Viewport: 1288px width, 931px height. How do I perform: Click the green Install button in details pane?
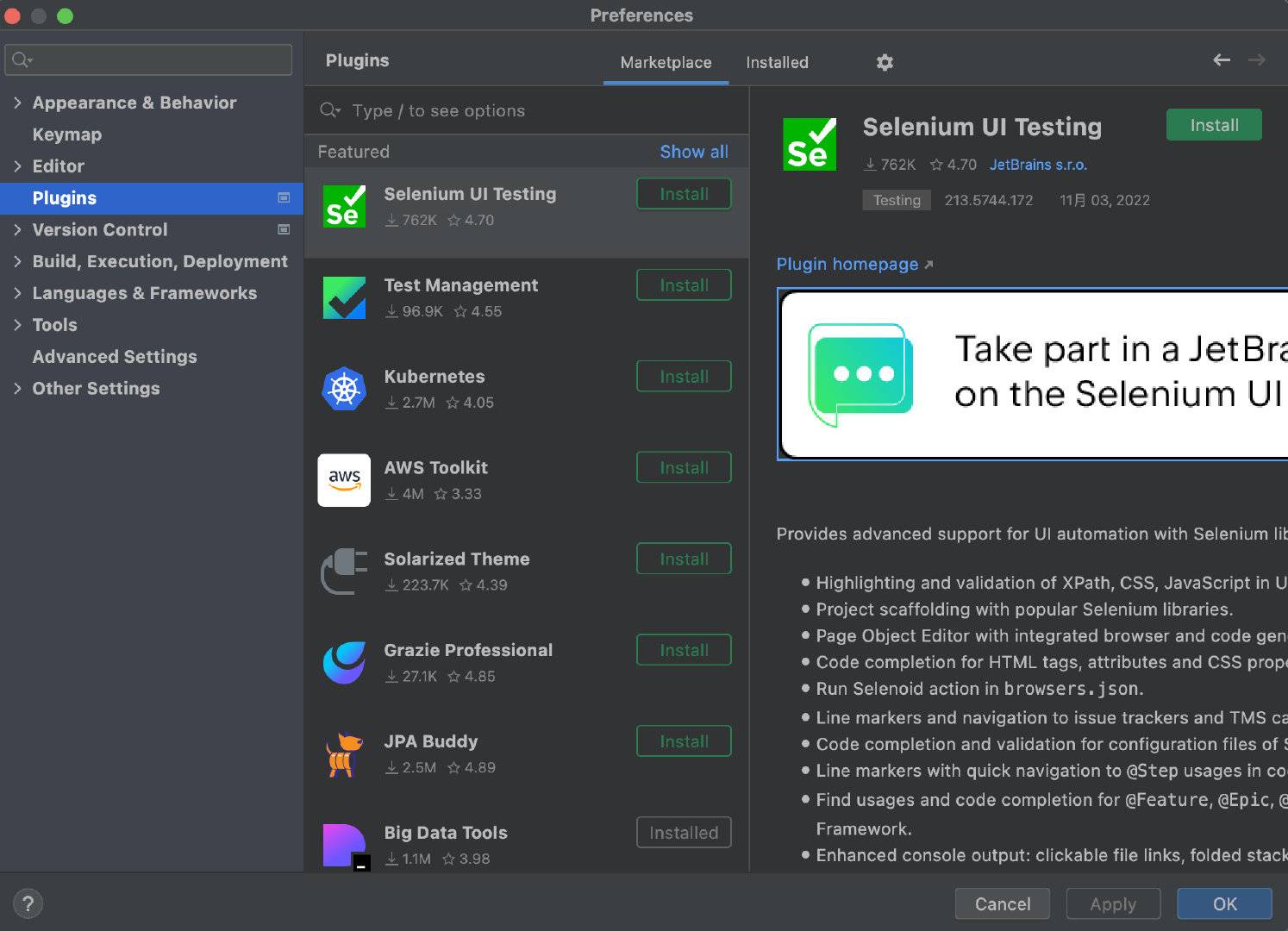point(1214,125)
